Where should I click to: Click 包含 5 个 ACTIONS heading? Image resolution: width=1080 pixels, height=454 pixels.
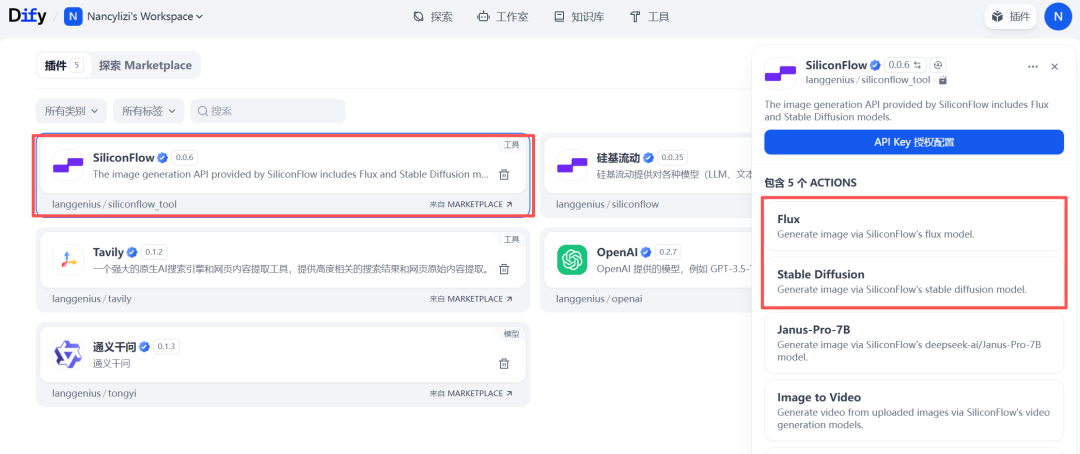click(811, 183)
